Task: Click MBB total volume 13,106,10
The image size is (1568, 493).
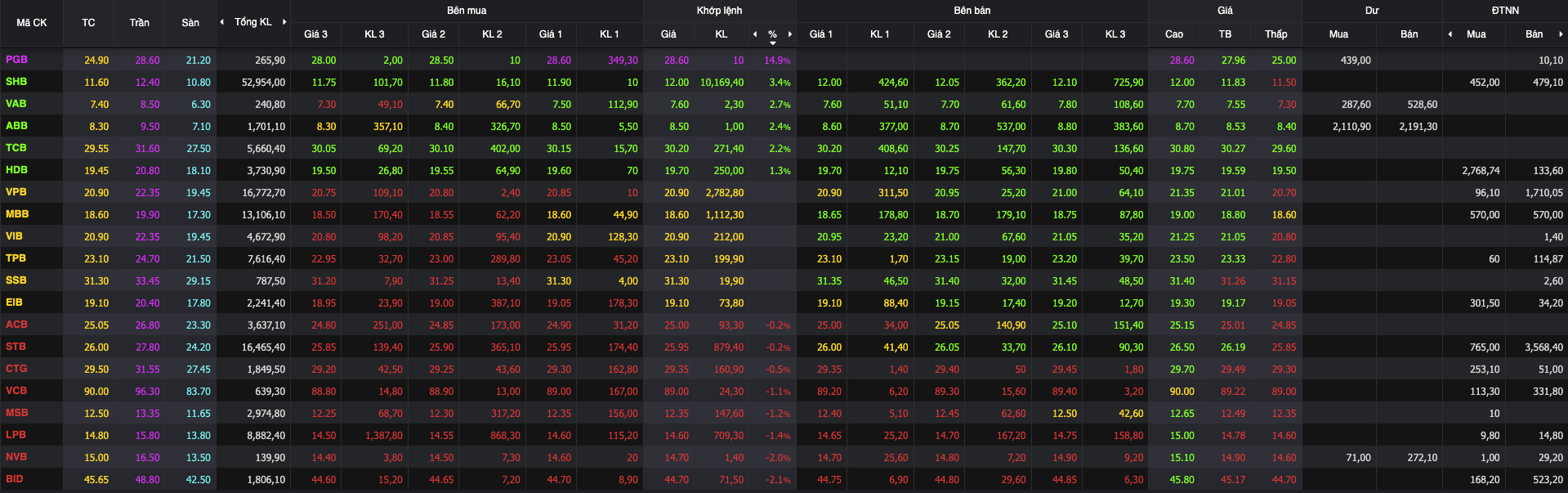Action: 263,215
